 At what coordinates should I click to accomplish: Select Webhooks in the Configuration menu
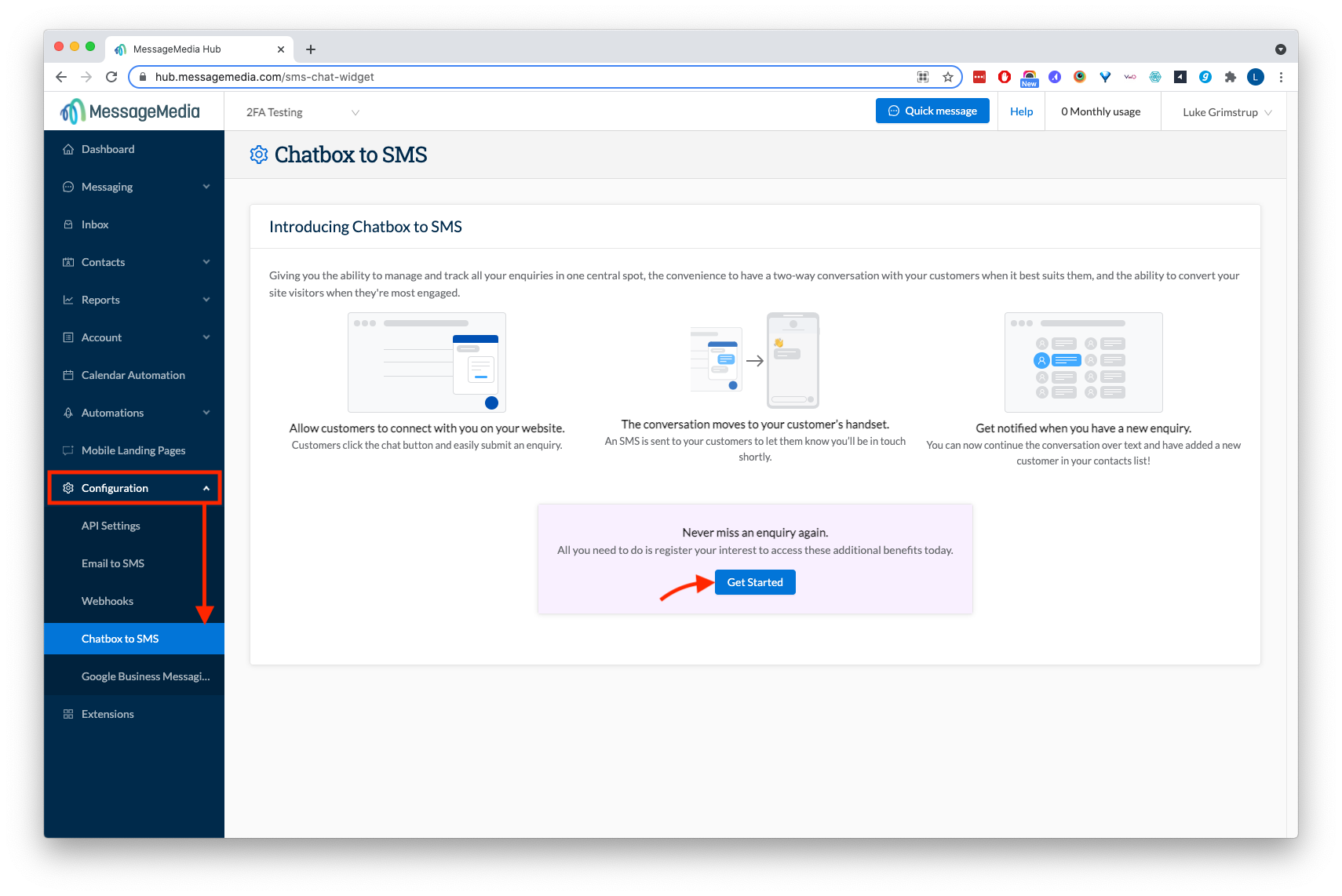[x=108, y=601]
